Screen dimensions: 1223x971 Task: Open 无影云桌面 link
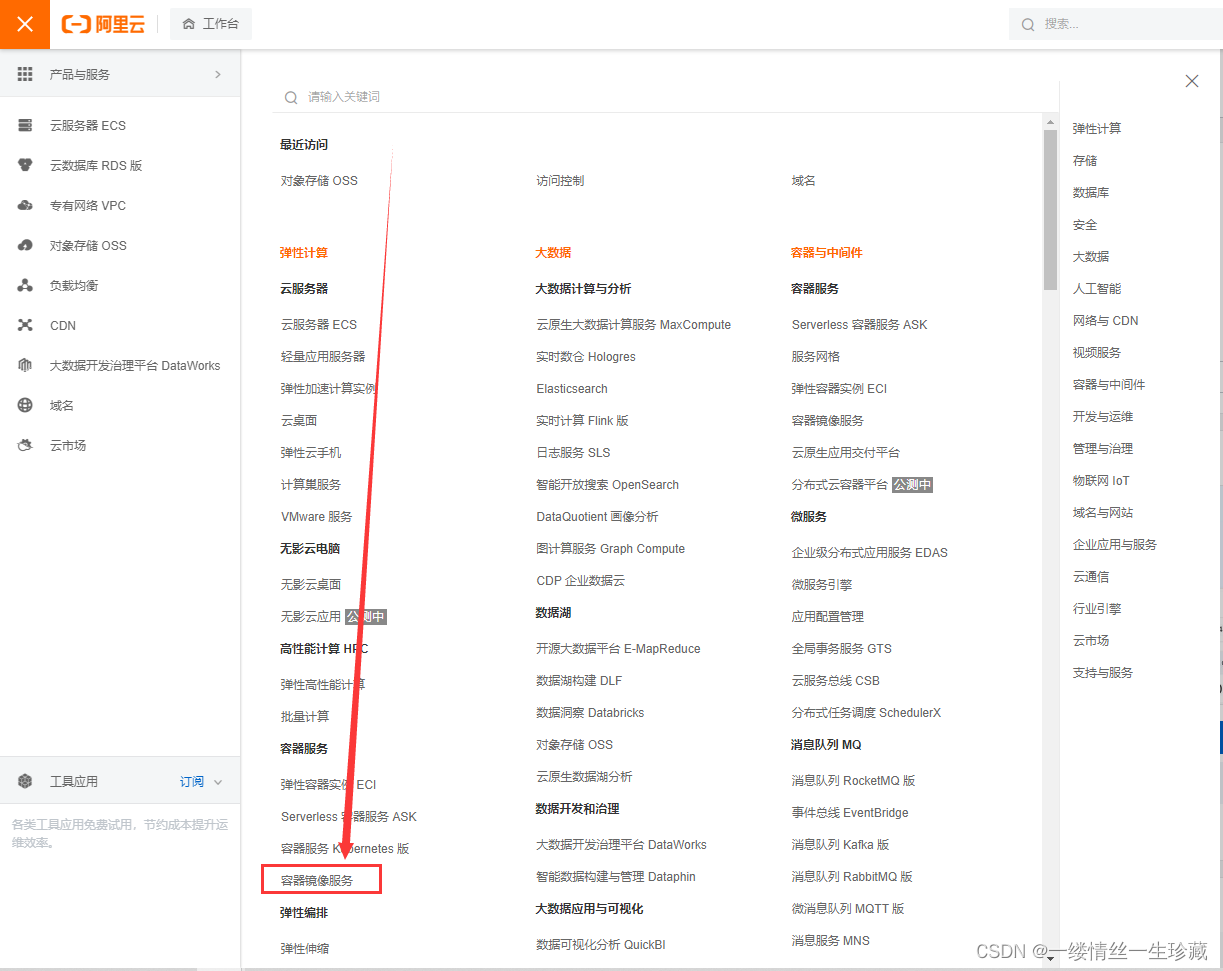click(311, 584)
